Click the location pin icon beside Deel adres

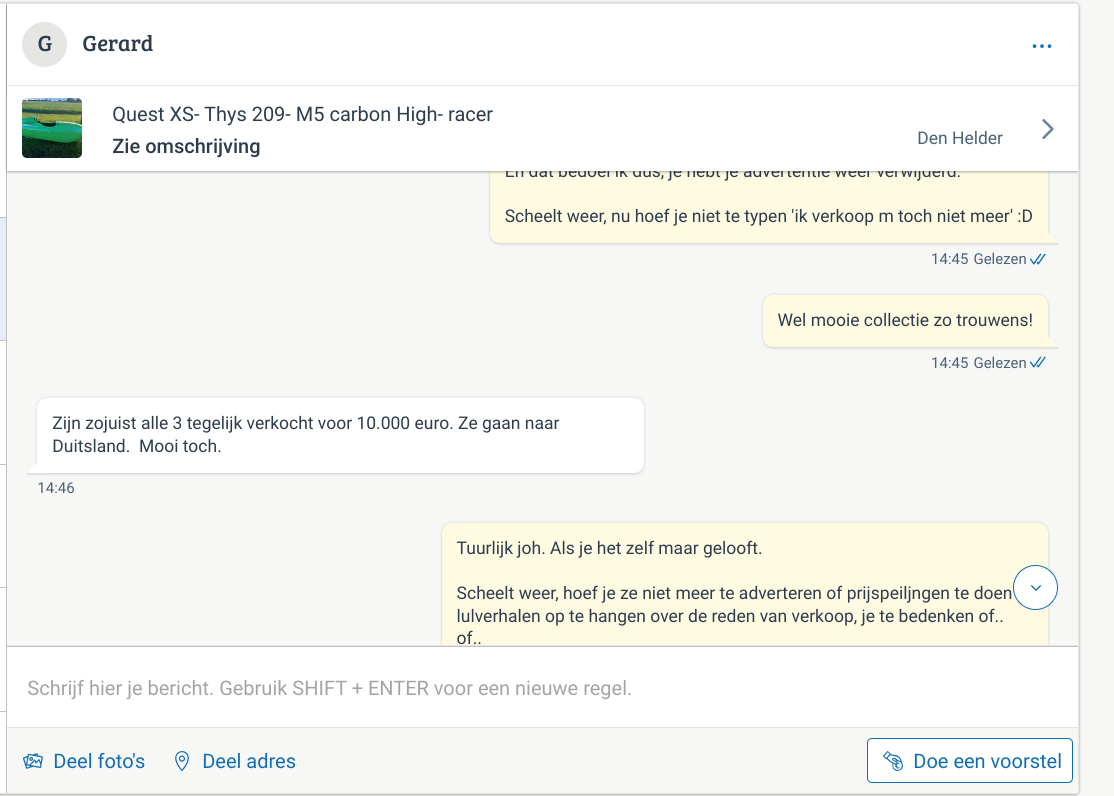tap(182, 761)
